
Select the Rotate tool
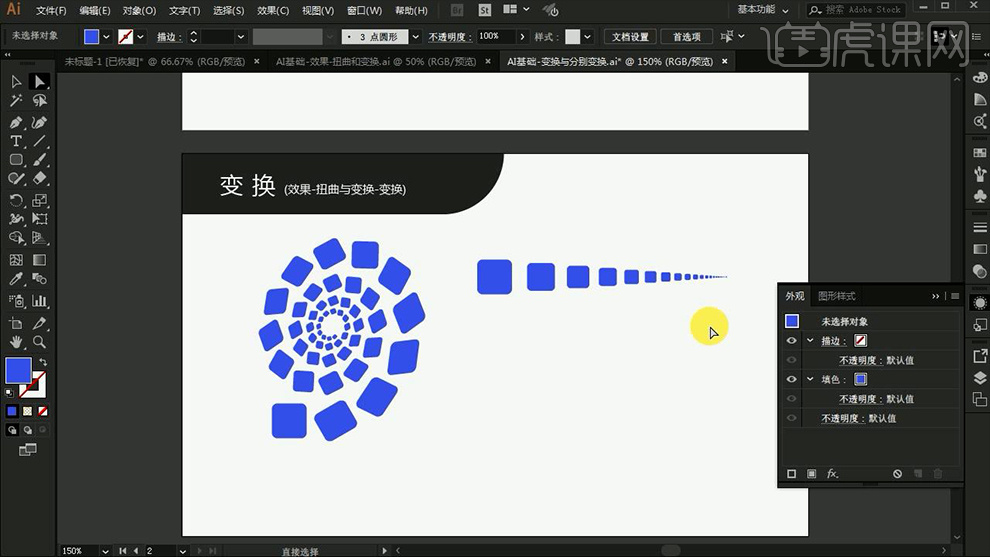16,200
